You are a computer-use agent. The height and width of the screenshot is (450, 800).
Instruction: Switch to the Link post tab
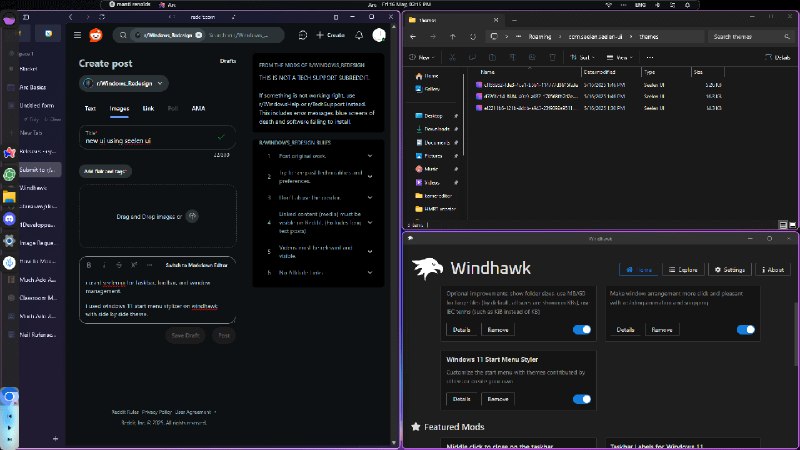point(148,109)
